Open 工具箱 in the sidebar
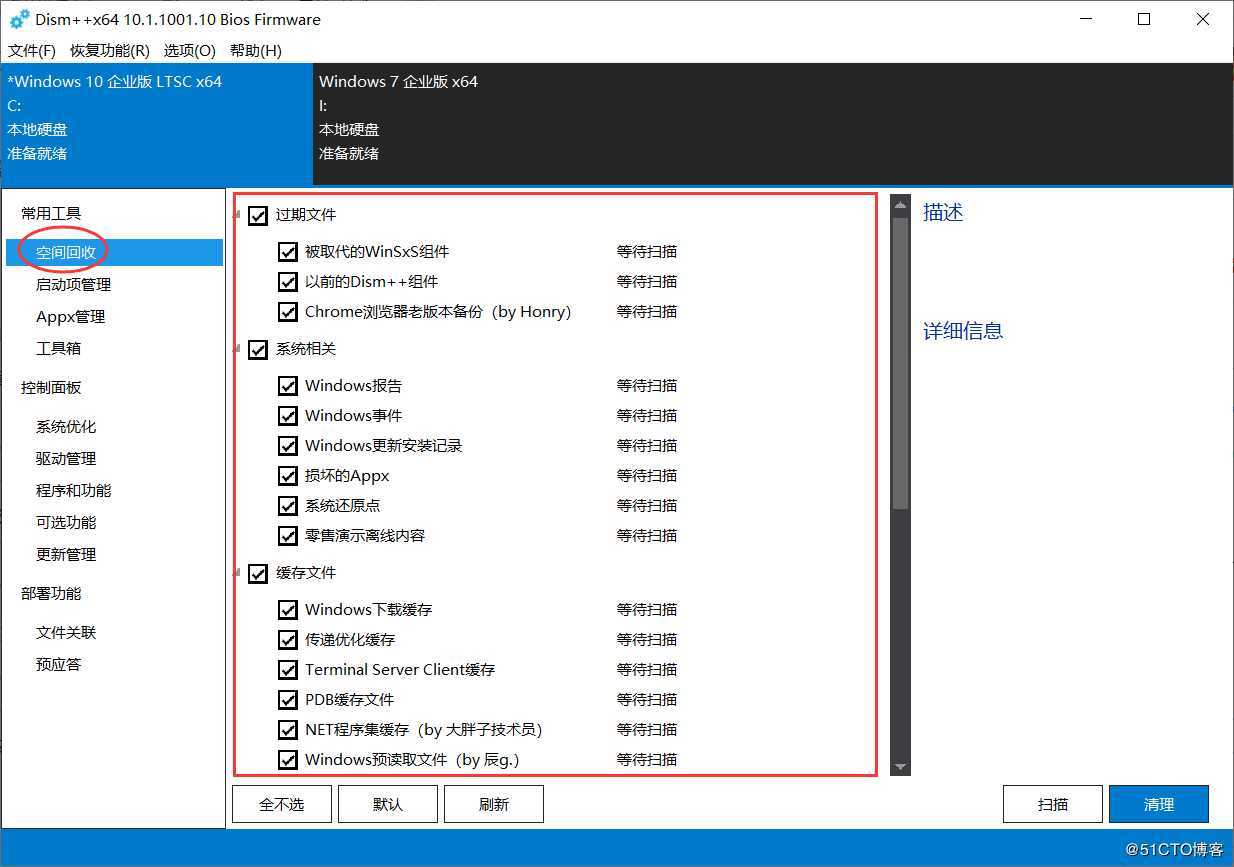The height and width of the screenshot is (867, 1234). (58, 348)
